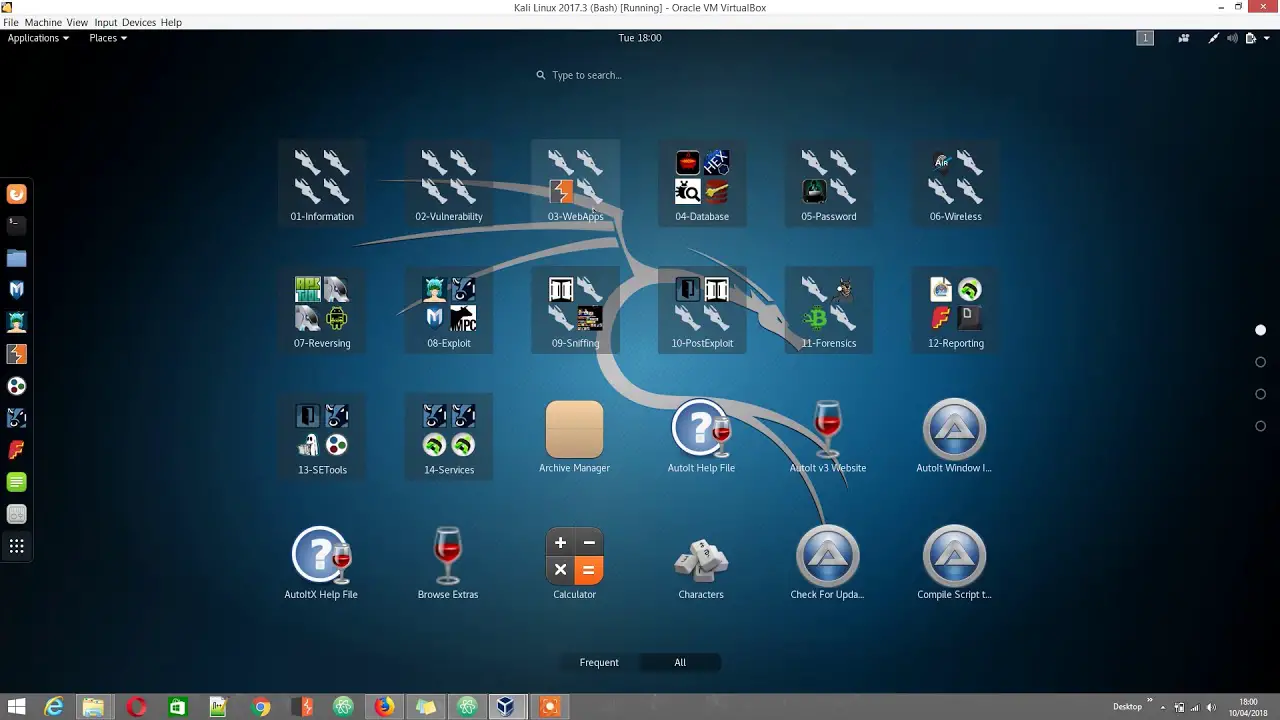Viewport: 1280px width, 720px height.
Task: Click the network connection icon in top bar
Action: click(1213, 38)
